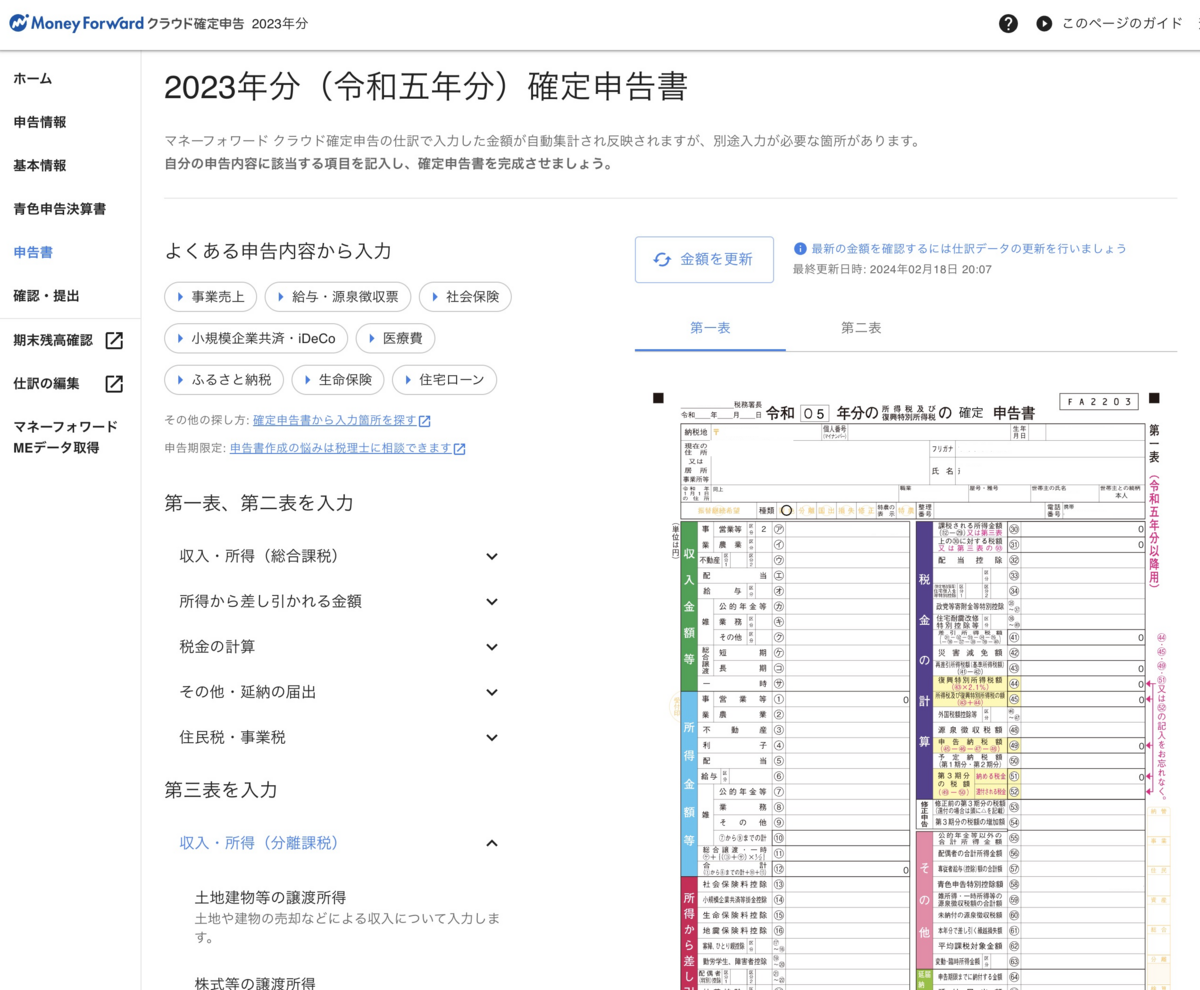Click the よくある申告内容から入力 heading
Image resolution: width=1200 pixels, height=990 pixels.
[x=278, y=251]
